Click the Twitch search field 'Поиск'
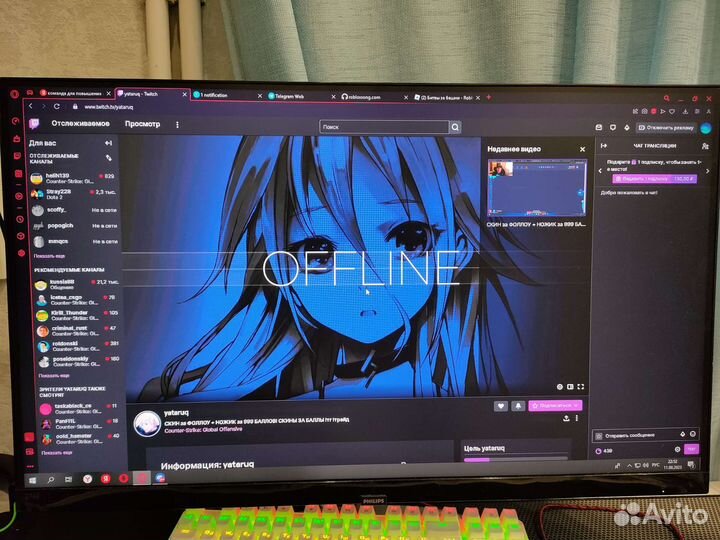 pyautogui.click(x=384, y=127)
